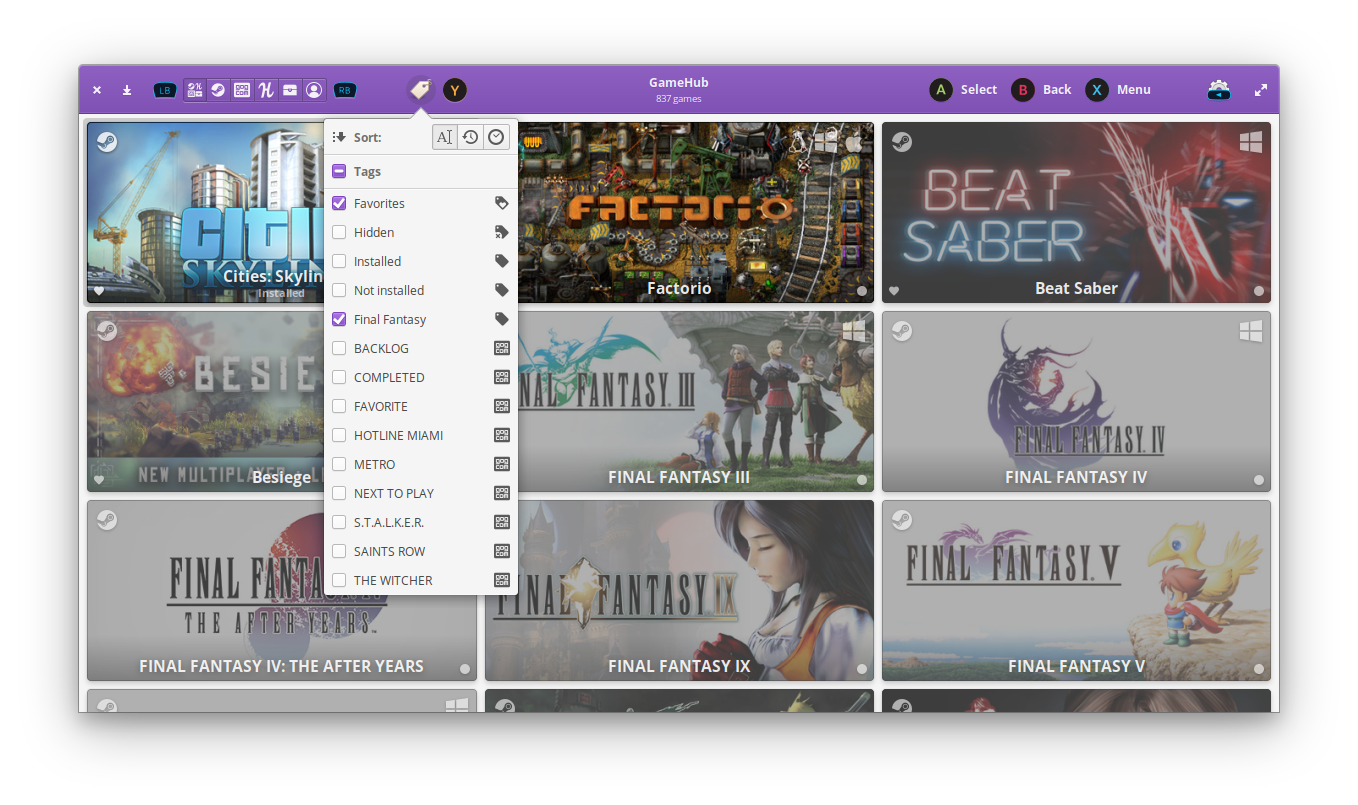Close the tag filter popover via tag icon
Screen dimensions: 1358x805
tap(421, 90)
